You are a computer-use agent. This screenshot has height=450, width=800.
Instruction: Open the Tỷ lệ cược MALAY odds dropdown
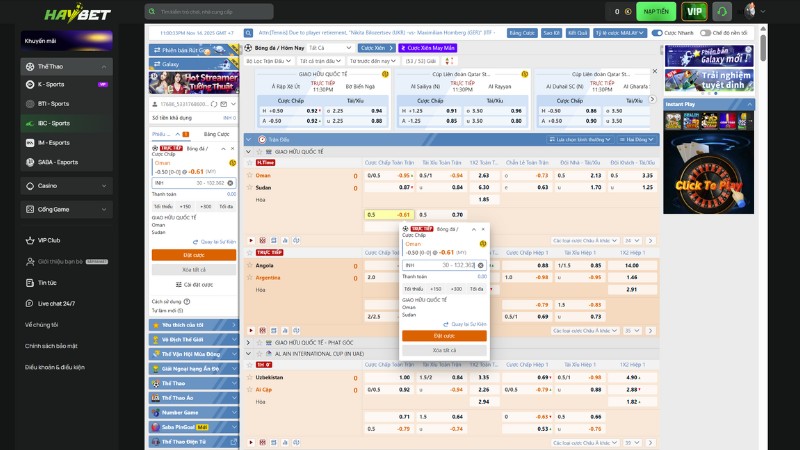click(620, 33)
